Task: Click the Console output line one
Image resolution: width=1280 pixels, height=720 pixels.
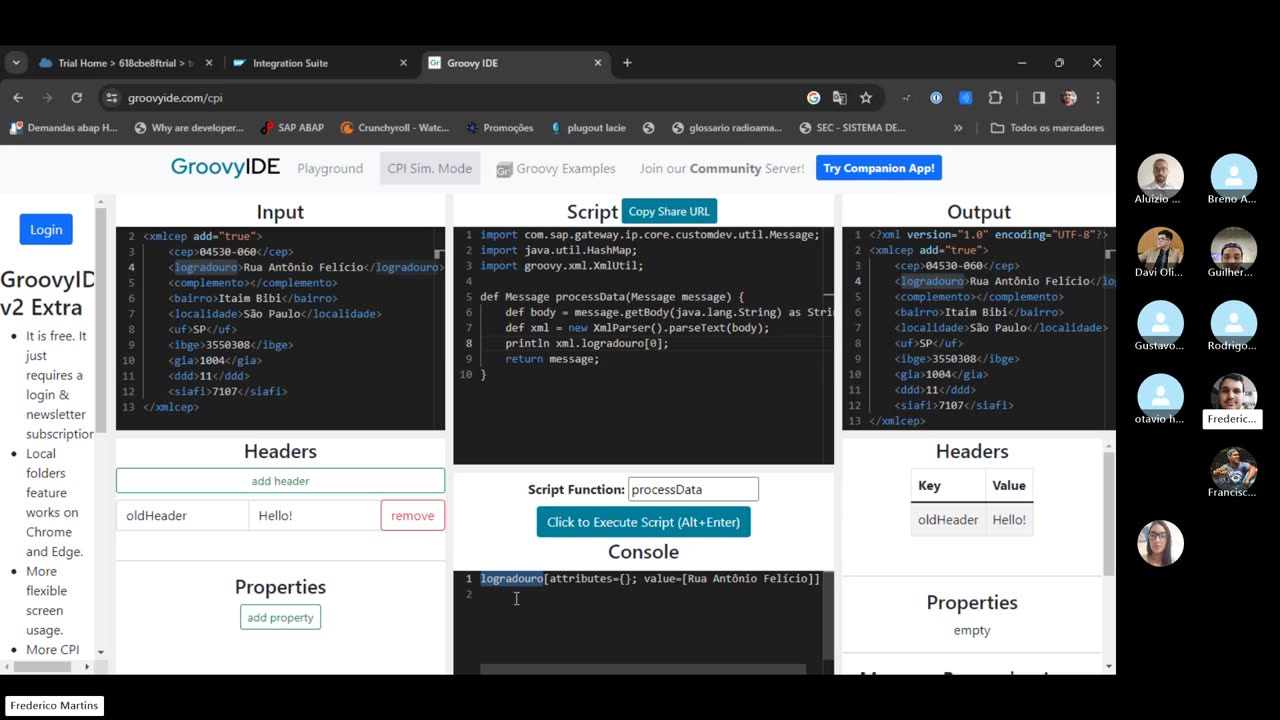Action: (650, 579)
